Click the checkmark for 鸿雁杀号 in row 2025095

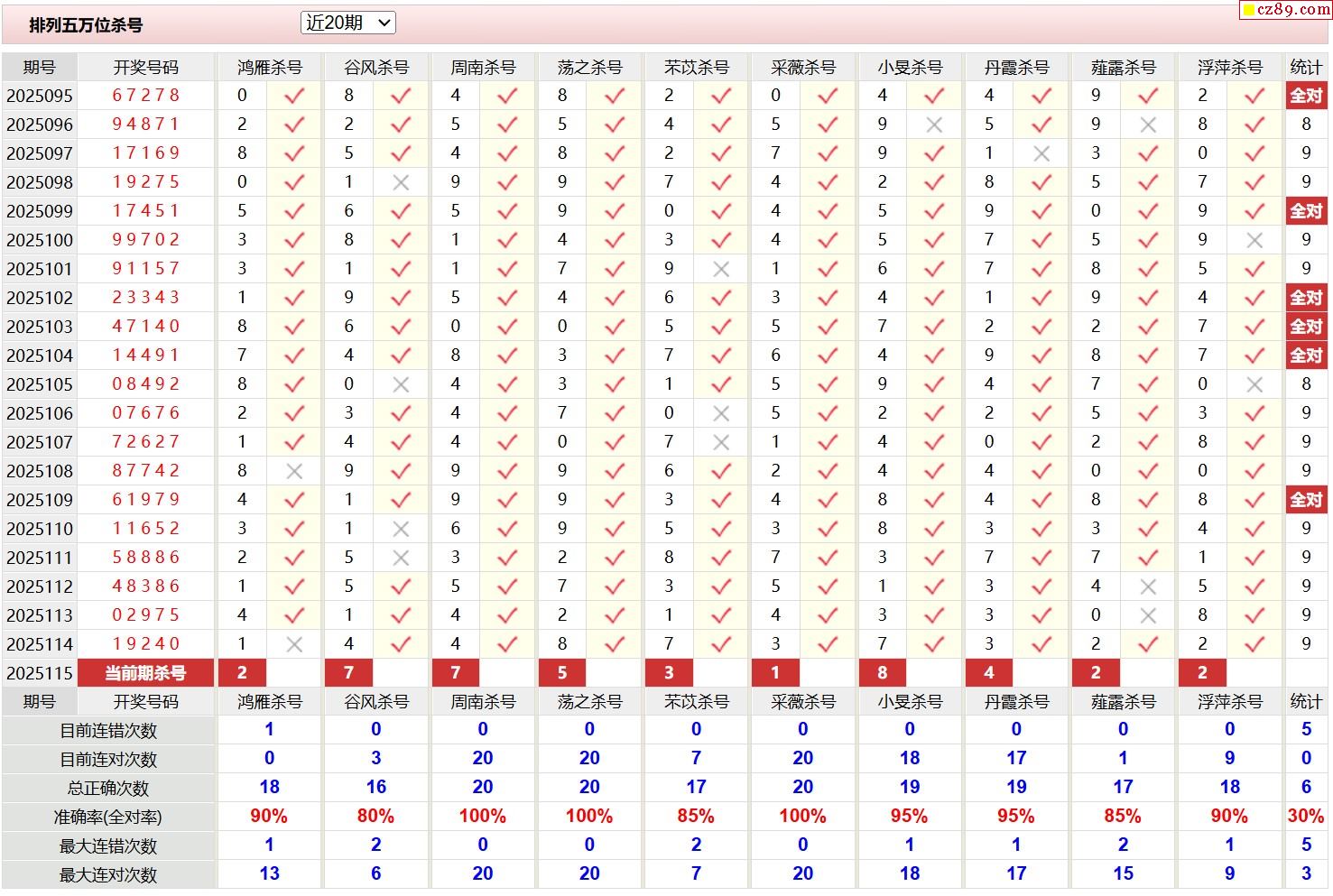tap(294, 96)
